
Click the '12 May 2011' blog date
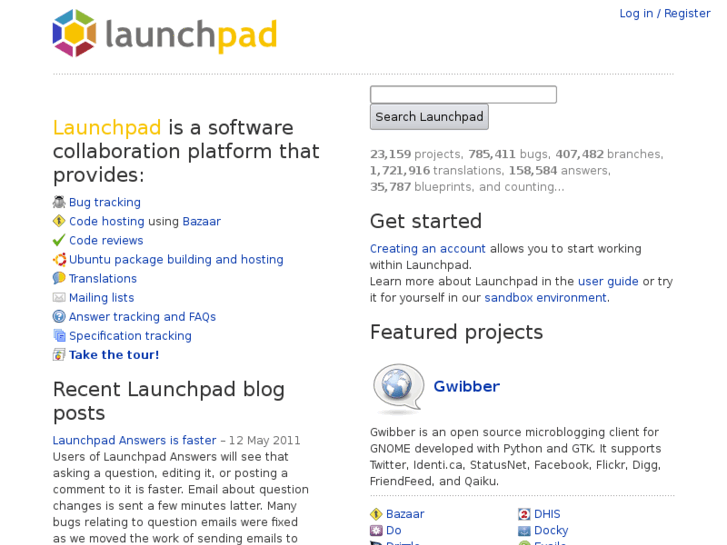pyautogui.click(x=264, y=440)
